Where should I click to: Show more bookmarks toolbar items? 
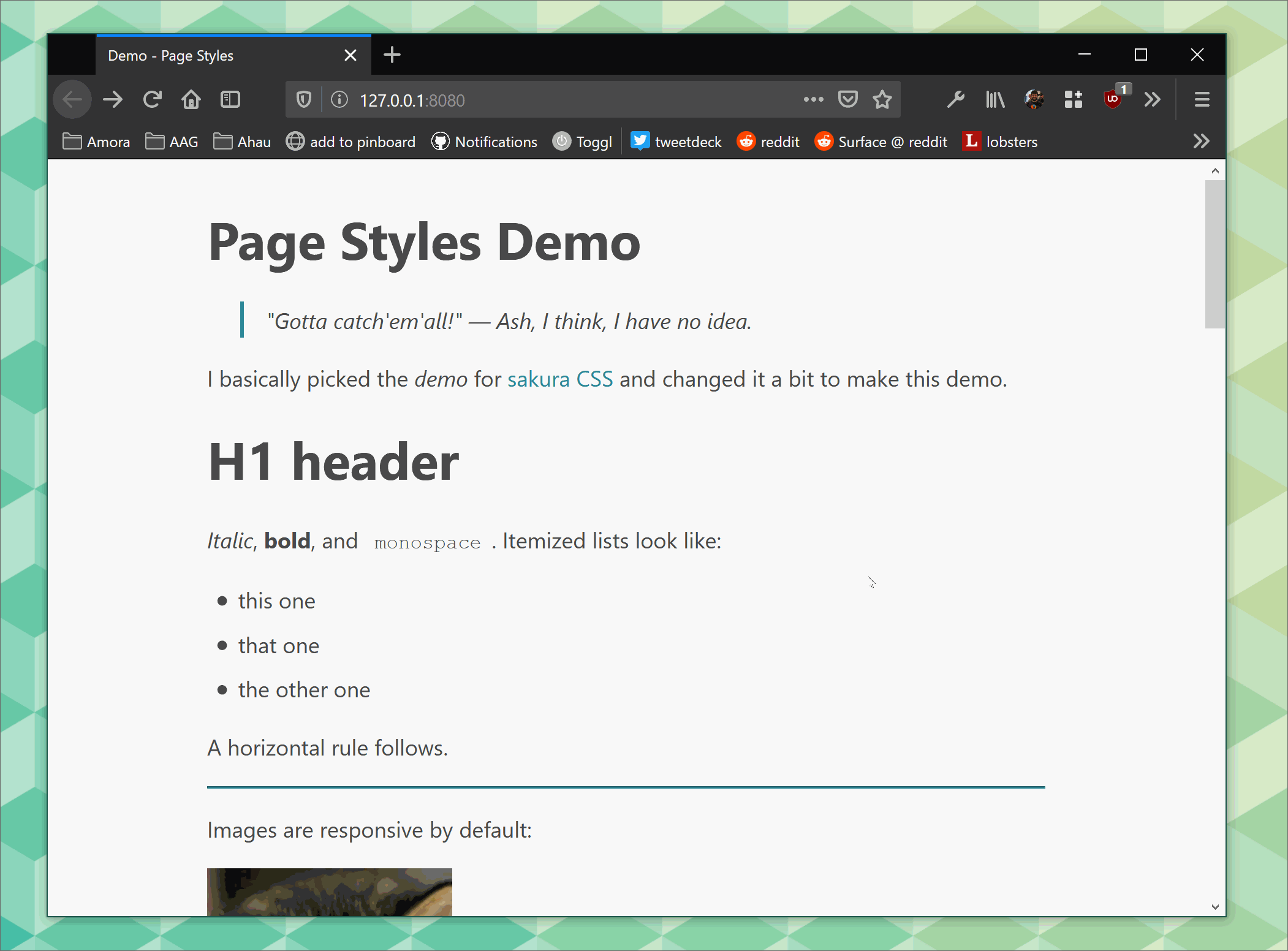tap(1201, 142)
